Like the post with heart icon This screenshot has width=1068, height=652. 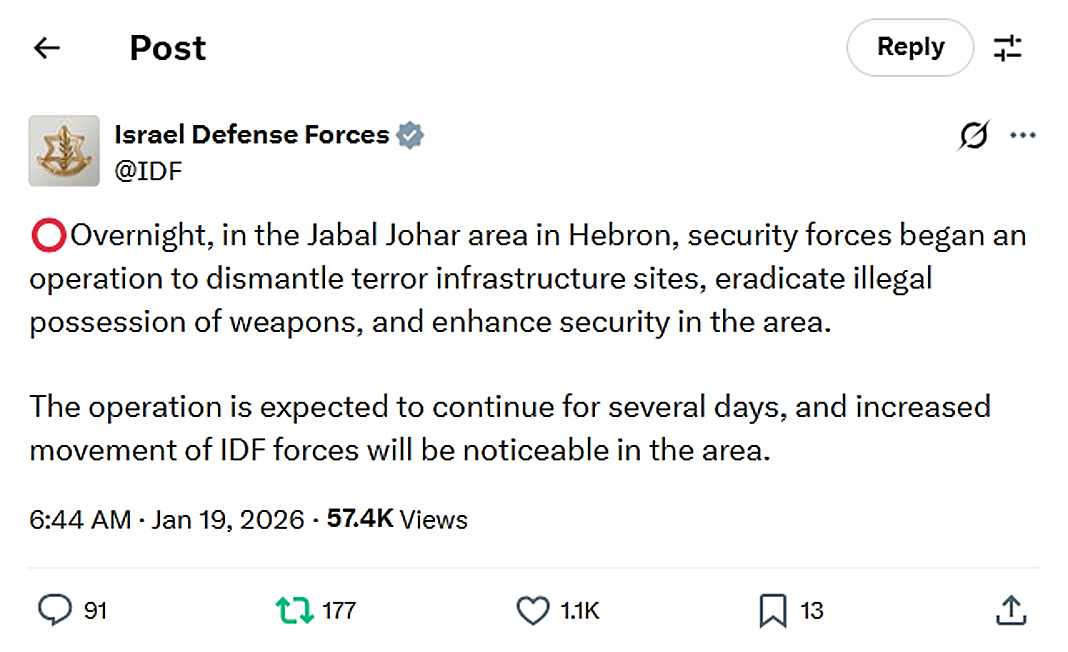tap(532, 610)
